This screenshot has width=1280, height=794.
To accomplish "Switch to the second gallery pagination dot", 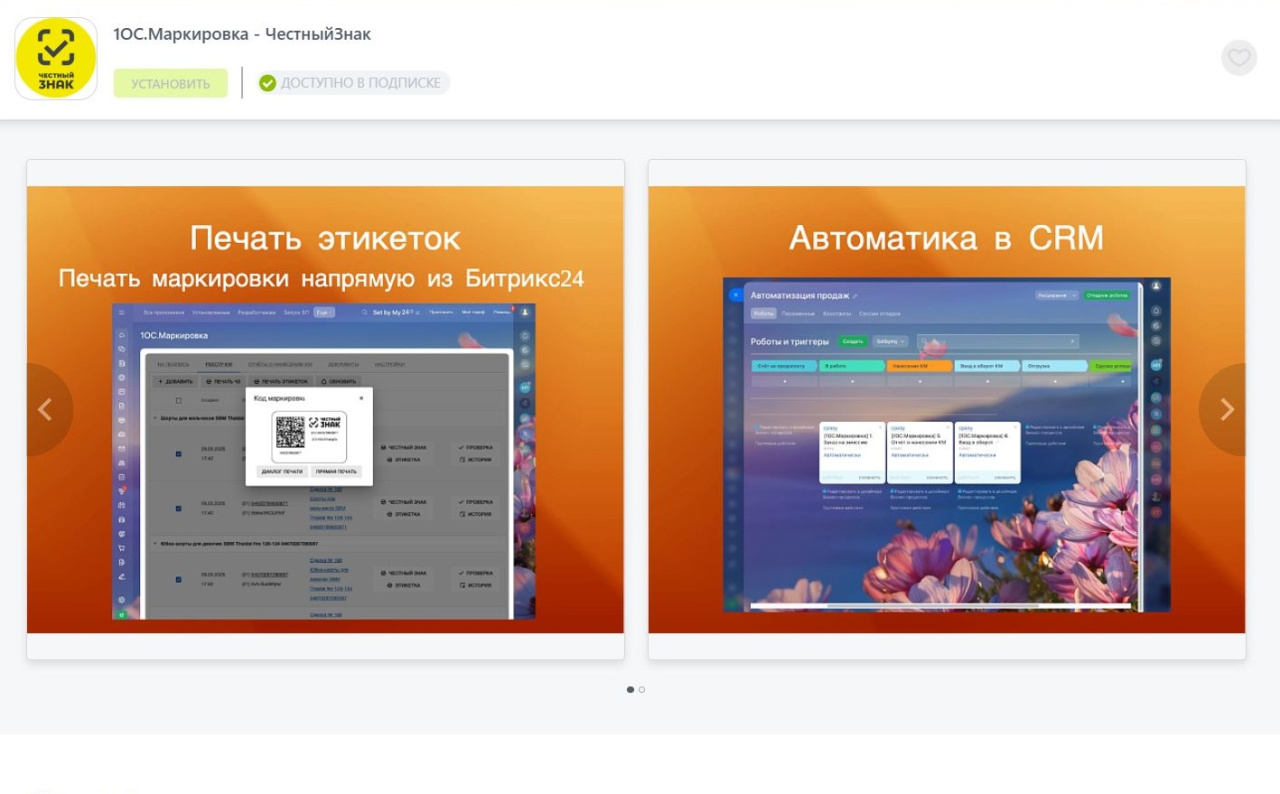I will click(642, 690).
